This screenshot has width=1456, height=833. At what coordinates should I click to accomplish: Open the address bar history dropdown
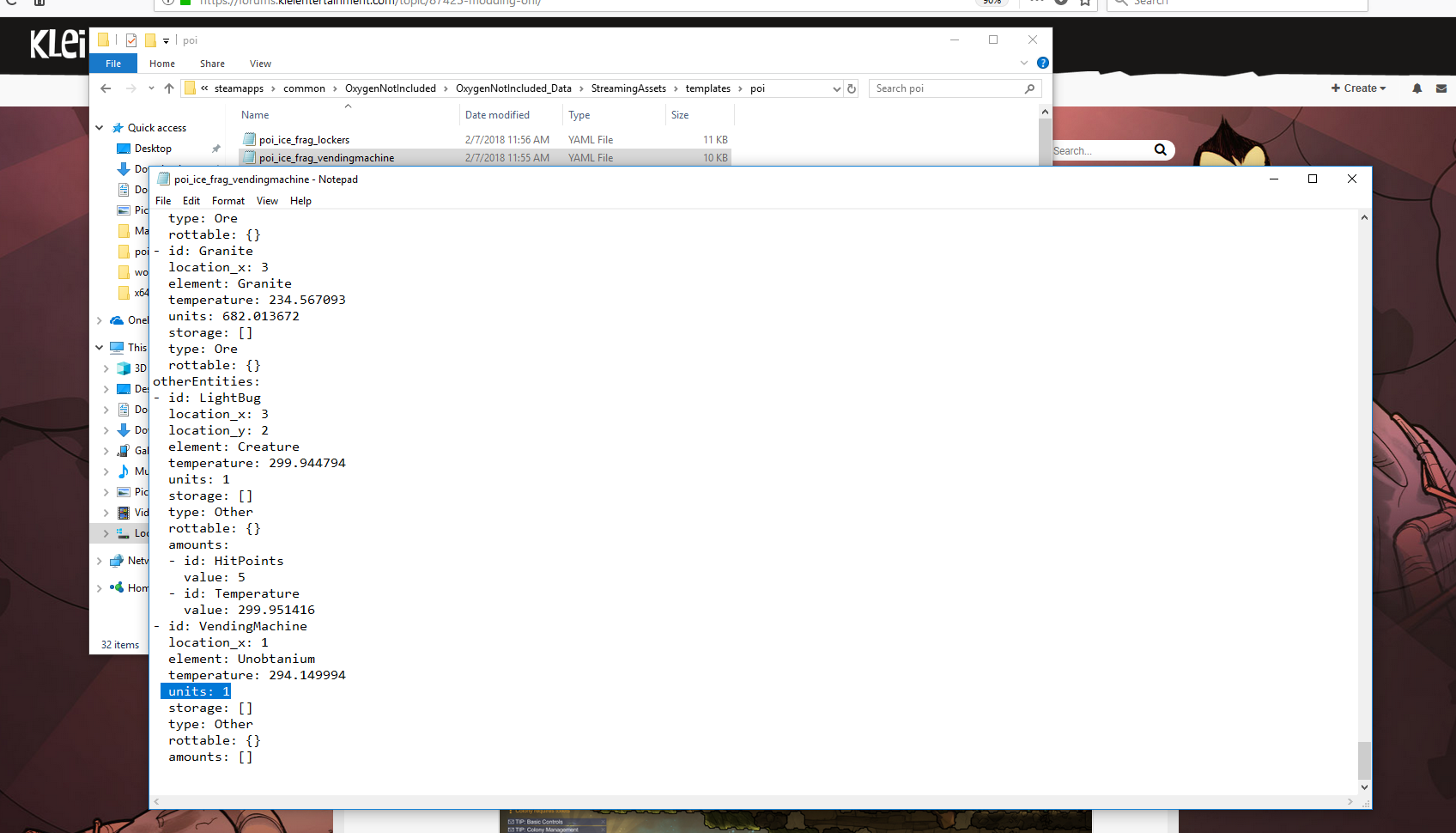[836, 88]
